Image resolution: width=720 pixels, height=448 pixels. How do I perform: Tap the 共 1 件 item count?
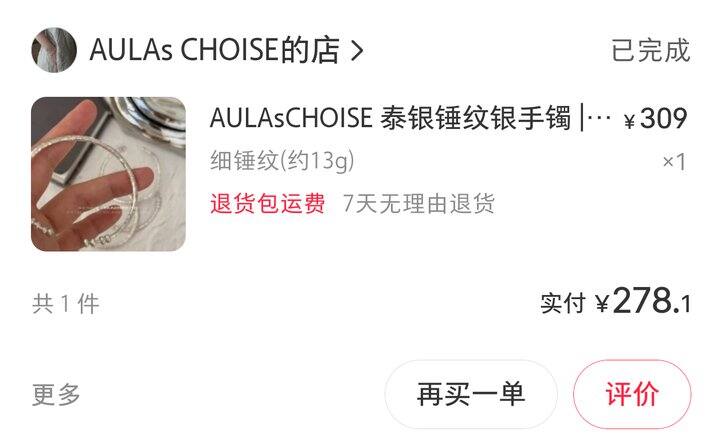click(66, 304)
